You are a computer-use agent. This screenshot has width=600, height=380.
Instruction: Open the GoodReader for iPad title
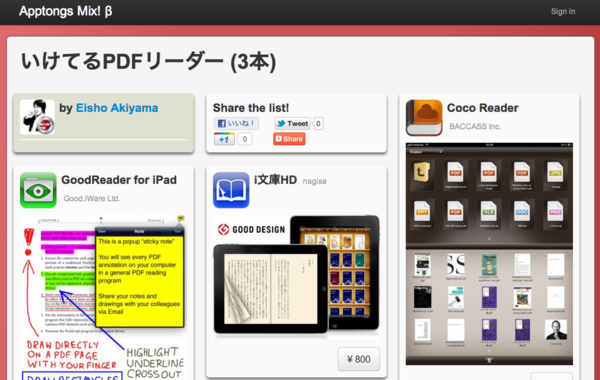119,180
